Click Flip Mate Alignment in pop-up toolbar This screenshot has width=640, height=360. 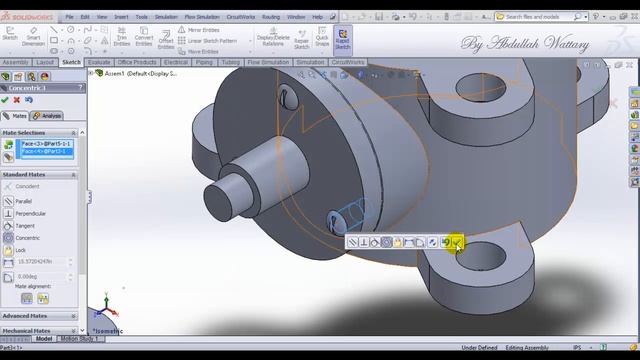click(x=432, y=242)
